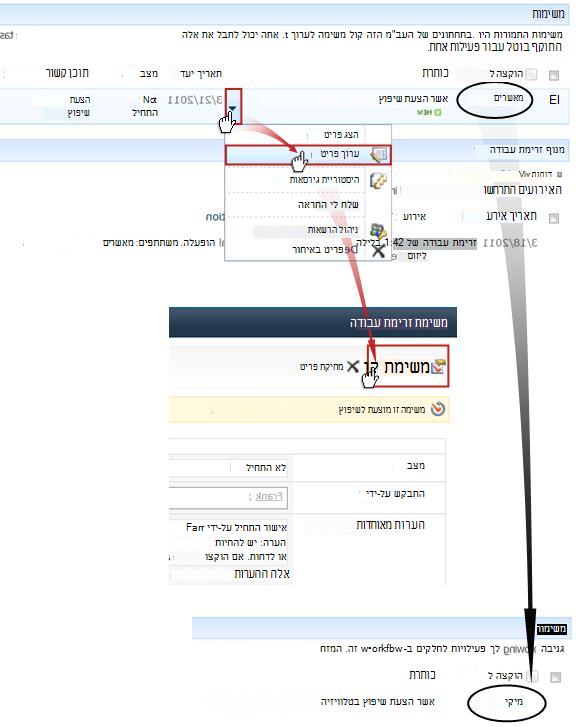Open the לא התחיל status field

click(228, 467)
